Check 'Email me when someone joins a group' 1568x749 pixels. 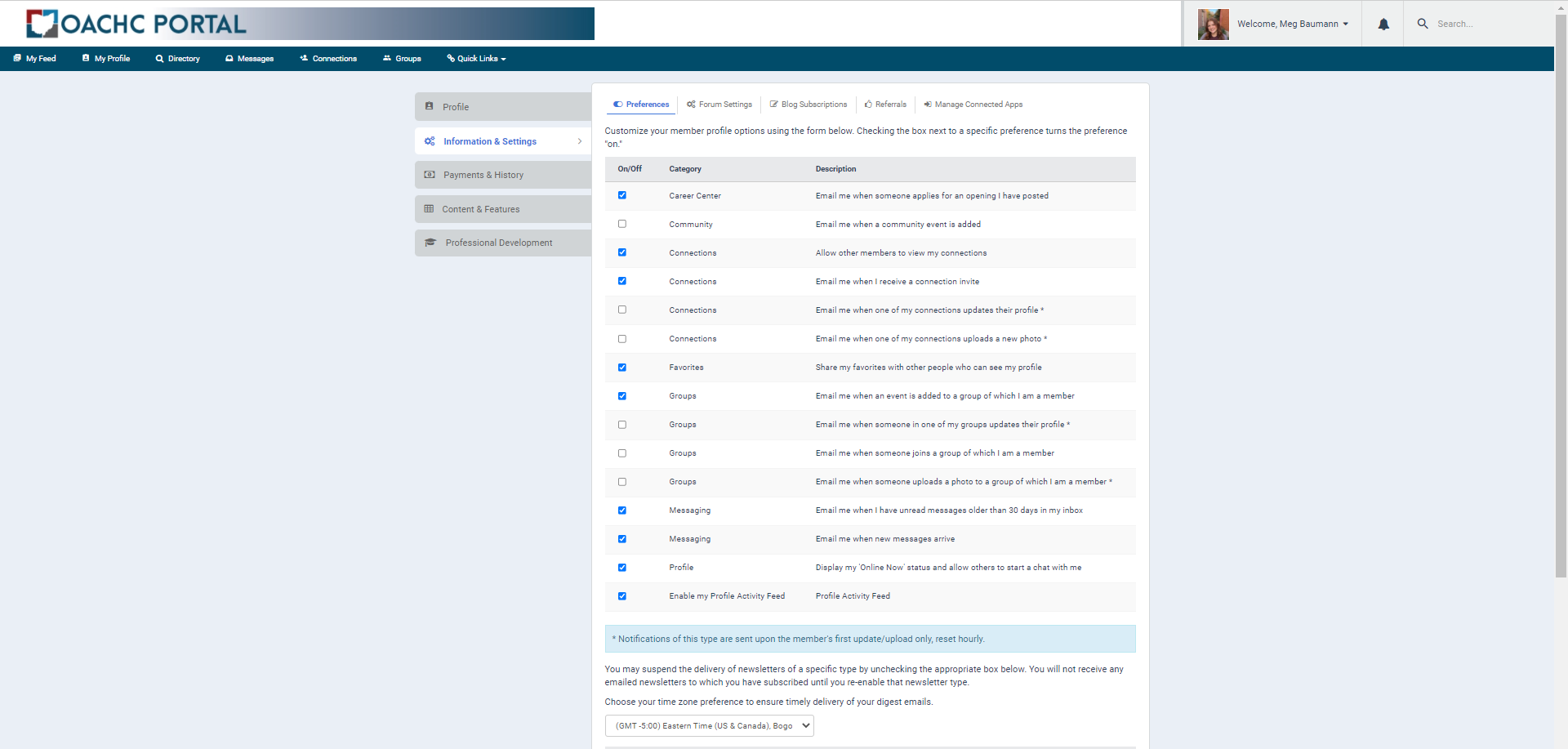622,453
